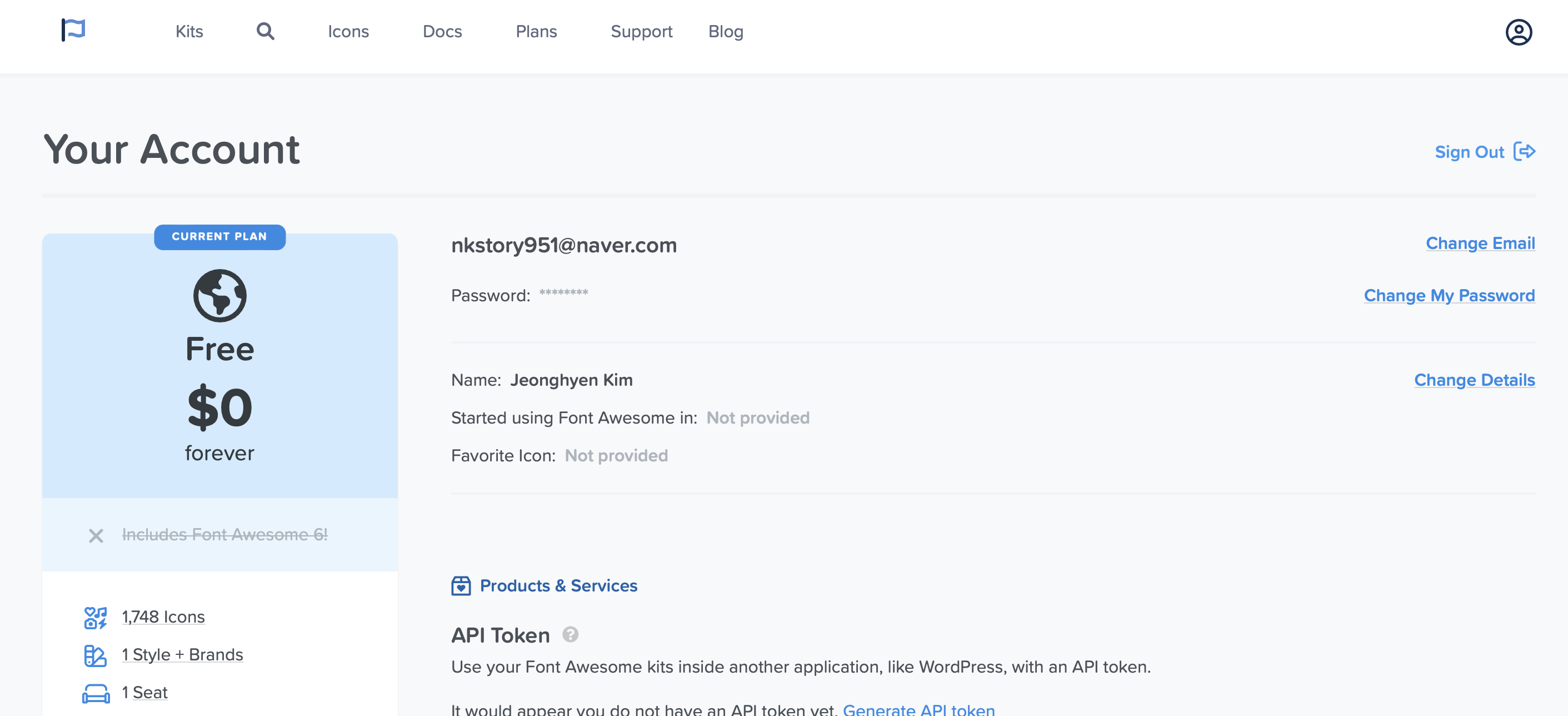This screenshot has width=1568, height=716.
Task: Click the $0 price text
Action: 219,407
